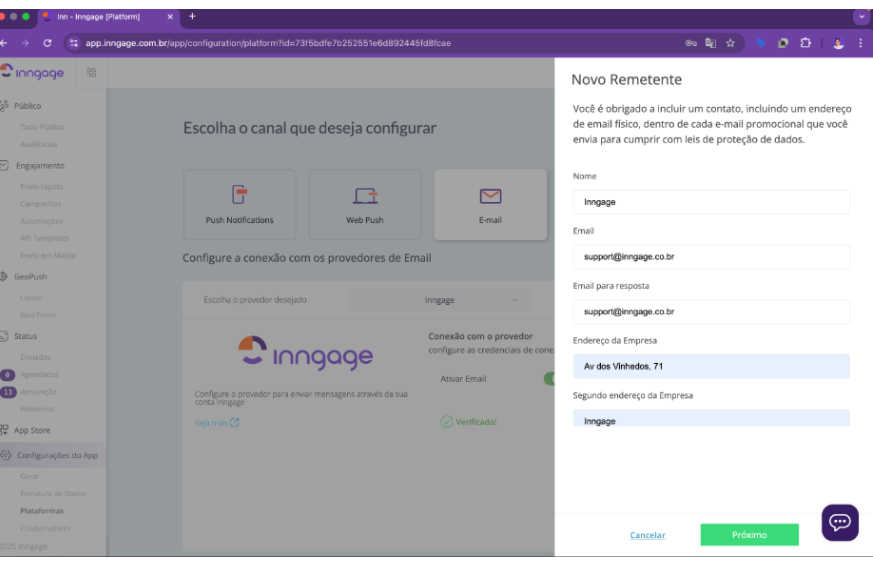The width and height of the screenshot is (873, 563).
Task: Click the Status sidebar section
Action: click(x=25, y=336)
